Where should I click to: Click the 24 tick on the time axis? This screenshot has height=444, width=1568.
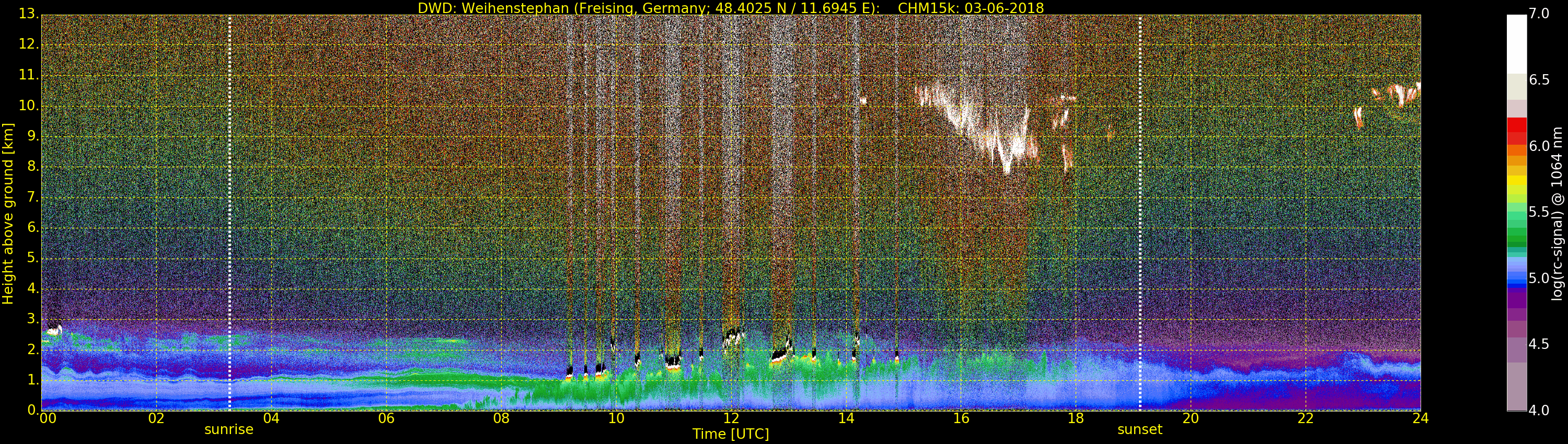[x=1420, y=418]
